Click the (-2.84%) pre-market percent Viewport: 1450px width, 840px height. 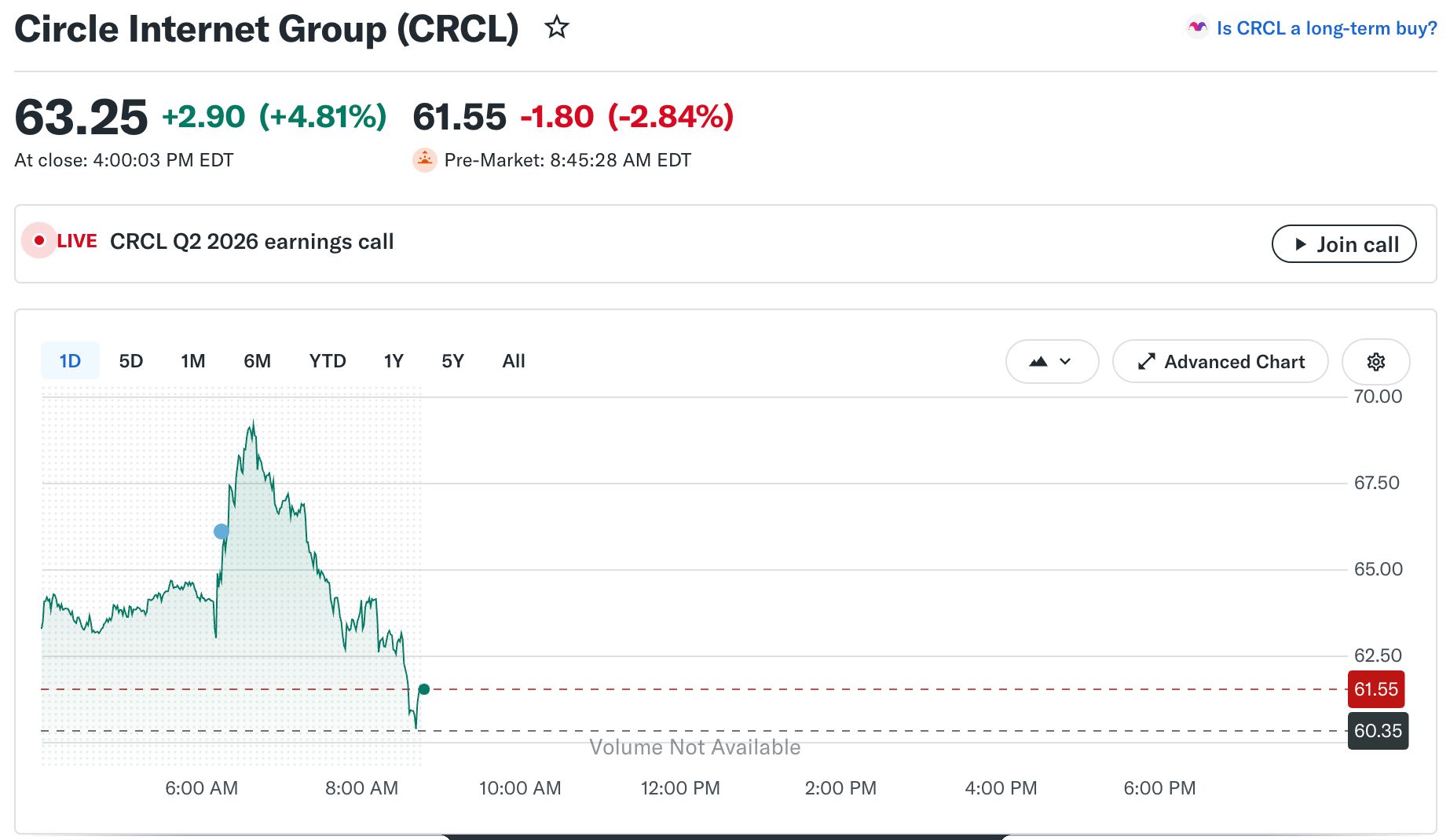(x=671, y=116)
